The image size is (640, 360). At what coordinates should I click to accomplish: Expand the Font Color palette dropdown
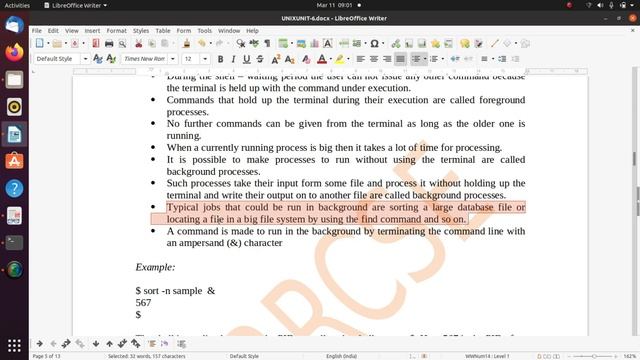pos(330,59)
